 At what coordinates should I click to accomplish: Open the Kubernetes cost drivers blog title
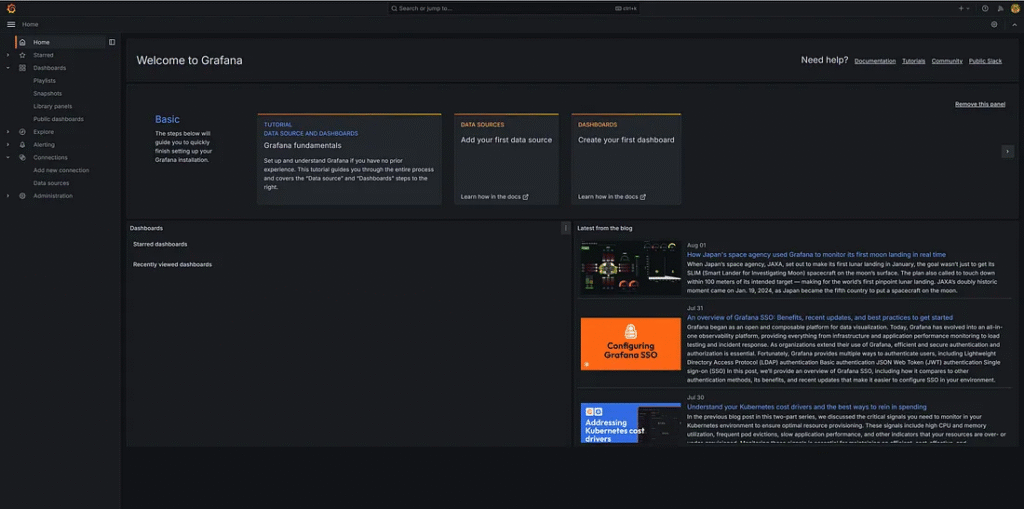pyautogui.click(x=807, y=407)
